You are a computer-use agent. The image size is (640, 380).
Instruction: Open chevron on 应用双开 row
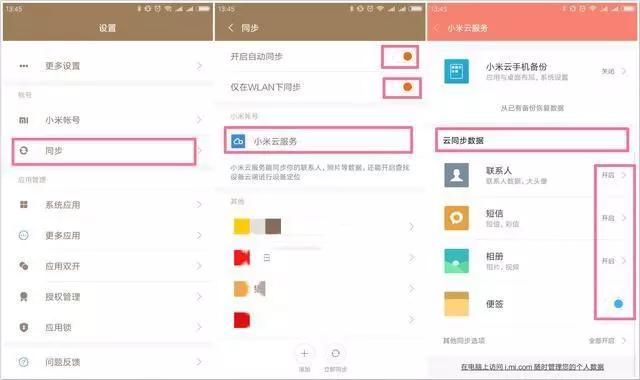point(199,266)
